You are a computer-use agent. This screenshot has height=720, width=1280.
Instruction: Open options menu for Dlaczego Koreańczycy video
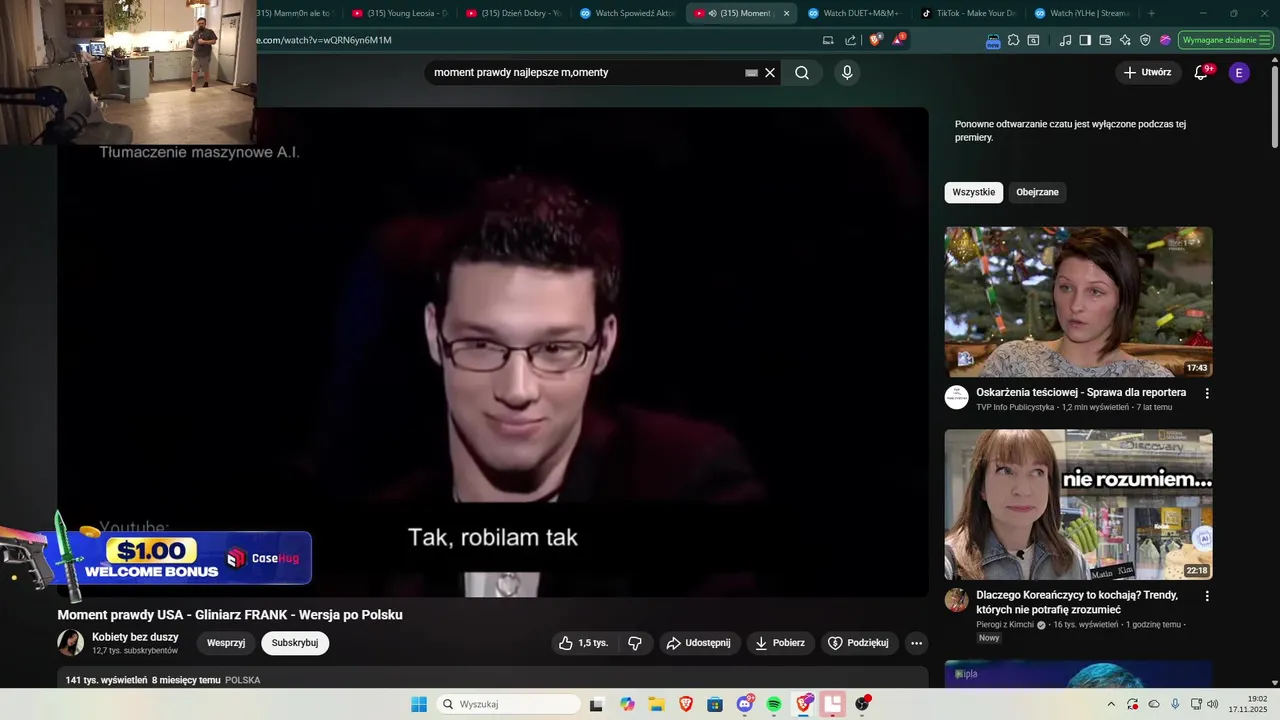pos(1207,596)
